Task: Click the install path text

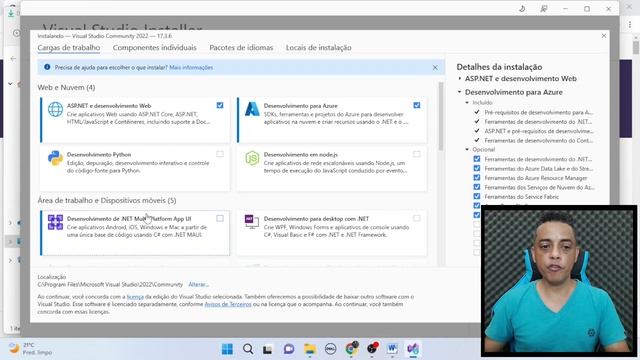Action: click(110, 284)
